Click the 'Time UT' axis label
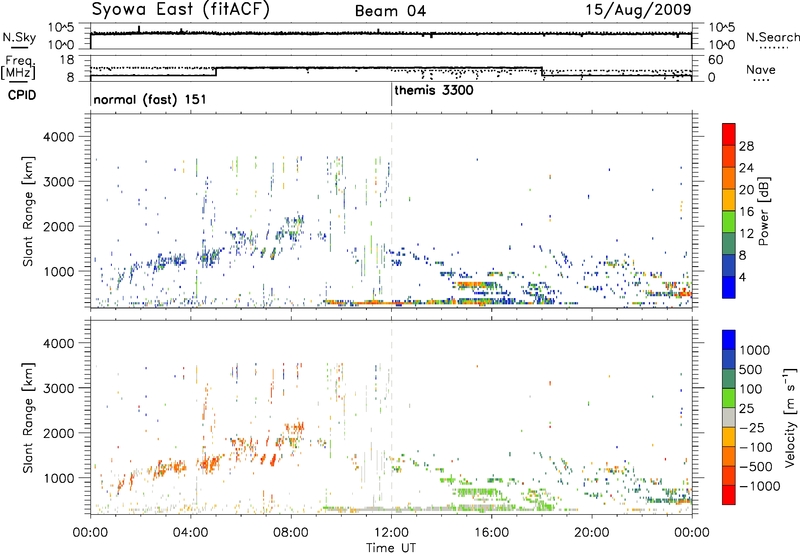Image resolution: width=800 pixels, height=554 pixels. [x=391, y=548]
